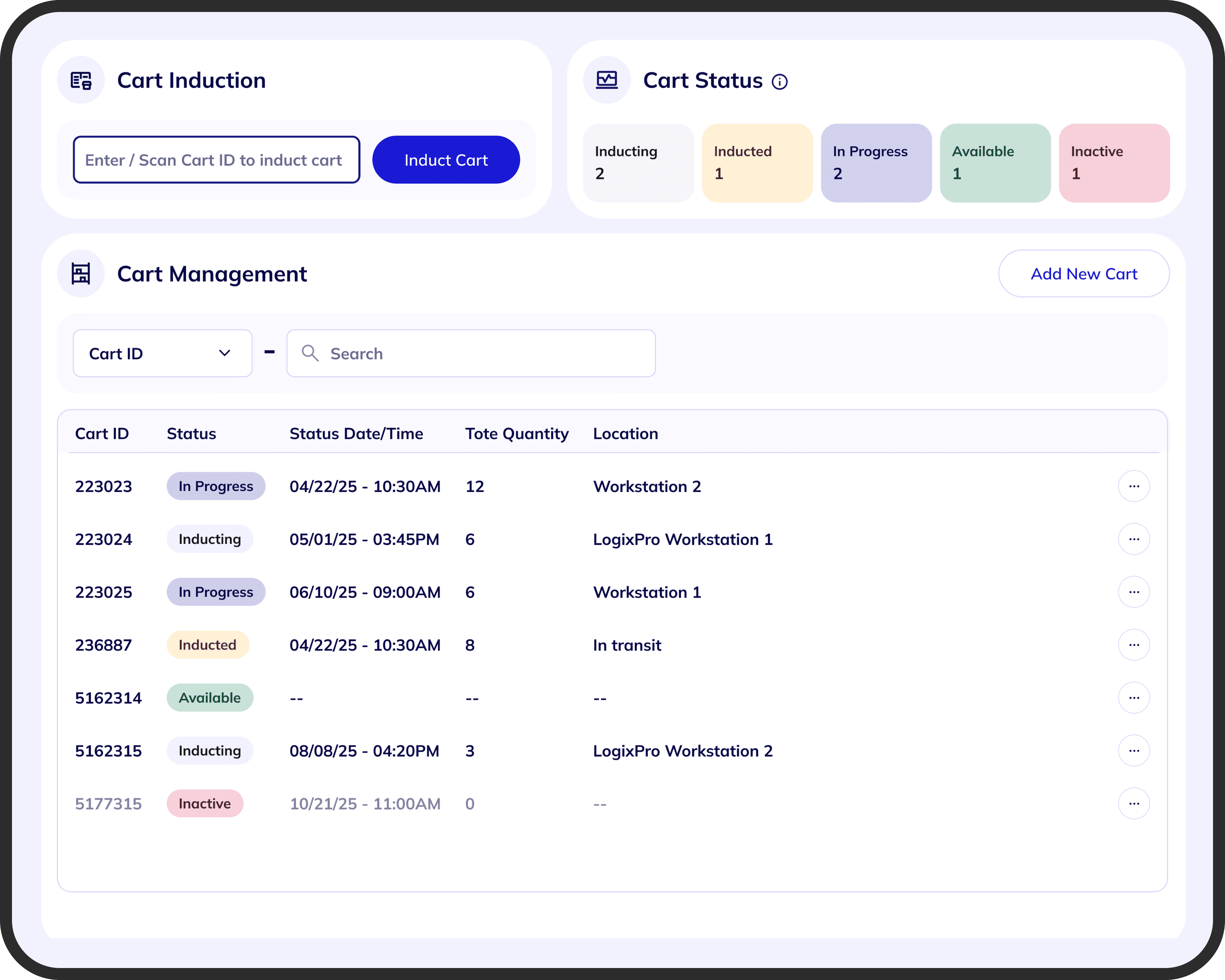Viewport: 1225px width, 980px height.
Task: Click the Inducted badge for cart 236887
Action: coord(207,644)
